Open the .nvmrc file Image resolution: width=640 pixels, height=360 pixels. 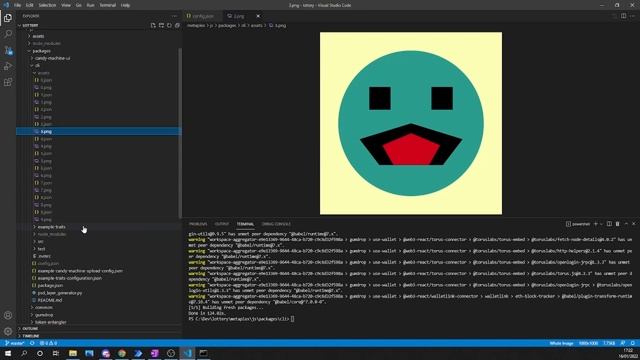click(44, 256)
